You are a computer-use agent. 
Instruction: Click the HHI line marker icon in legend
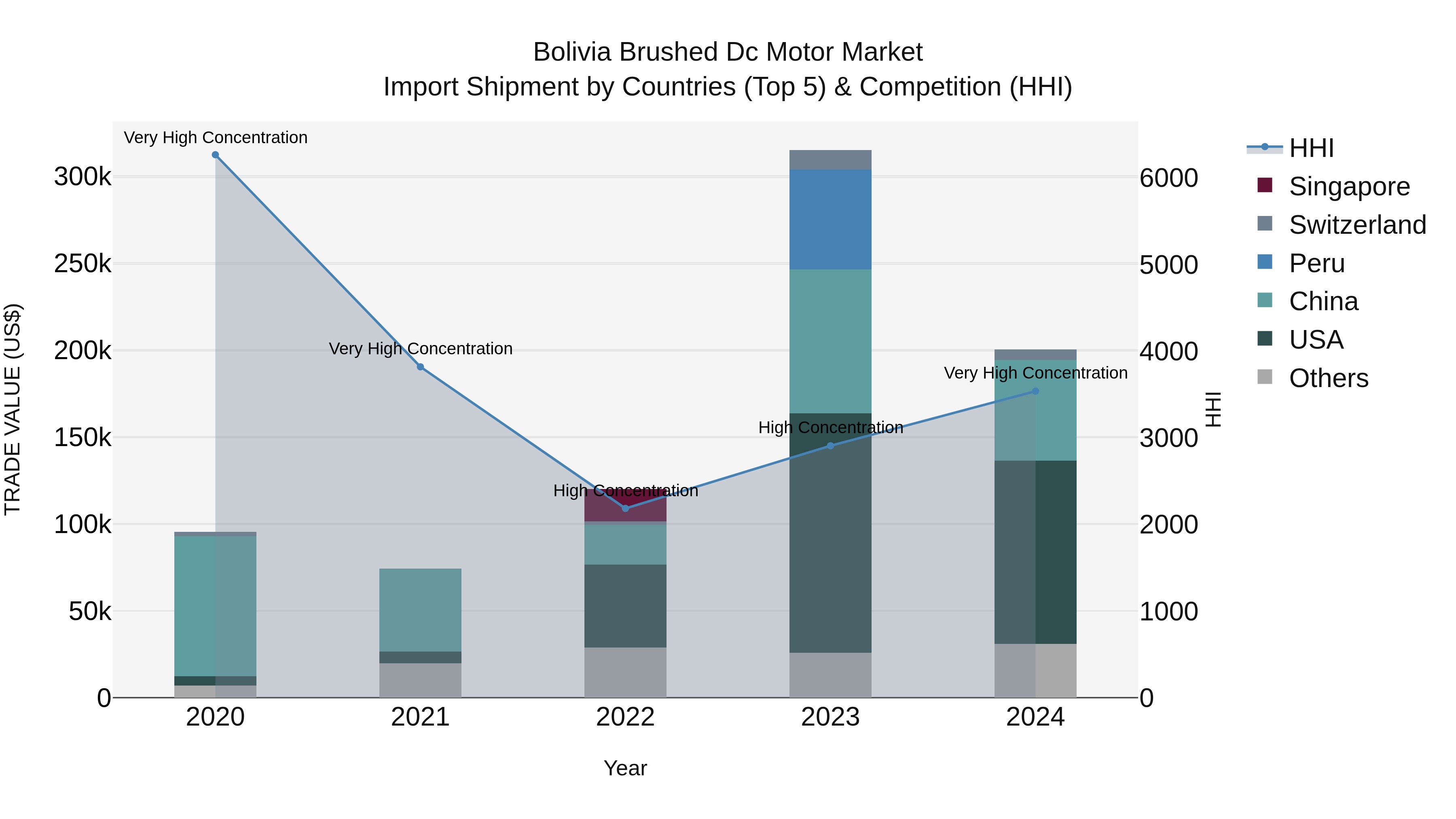tap(1265, 148)
